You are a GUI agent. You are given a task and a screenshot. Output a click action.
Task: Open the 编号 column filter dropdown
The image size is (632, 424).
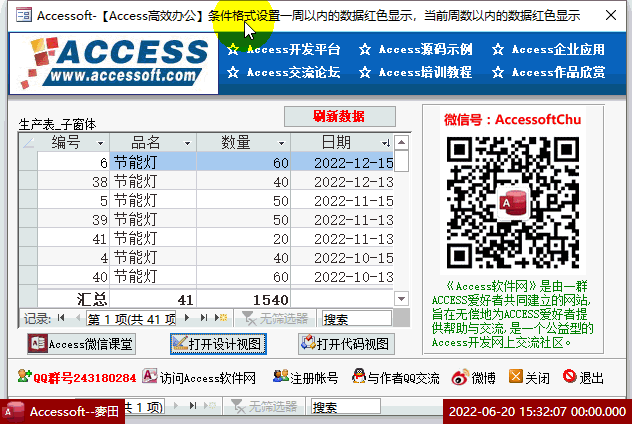tap(100, 143)
